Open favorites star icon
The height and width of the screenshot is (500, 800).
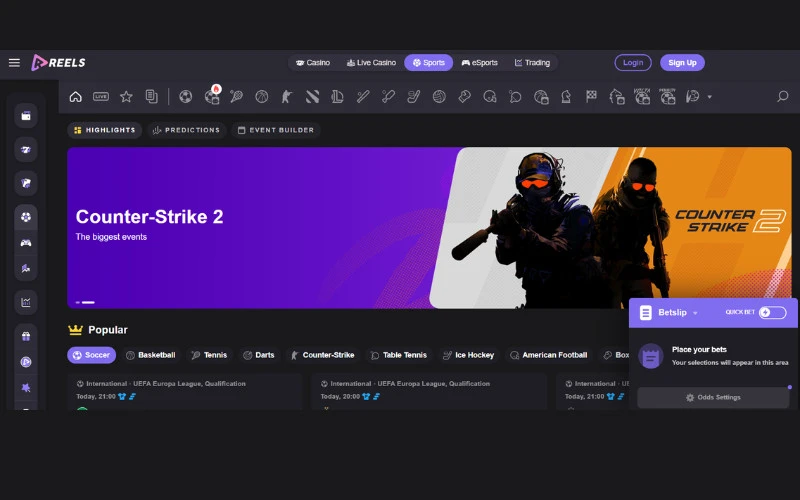pyautogui.click(x=126, y=96)
